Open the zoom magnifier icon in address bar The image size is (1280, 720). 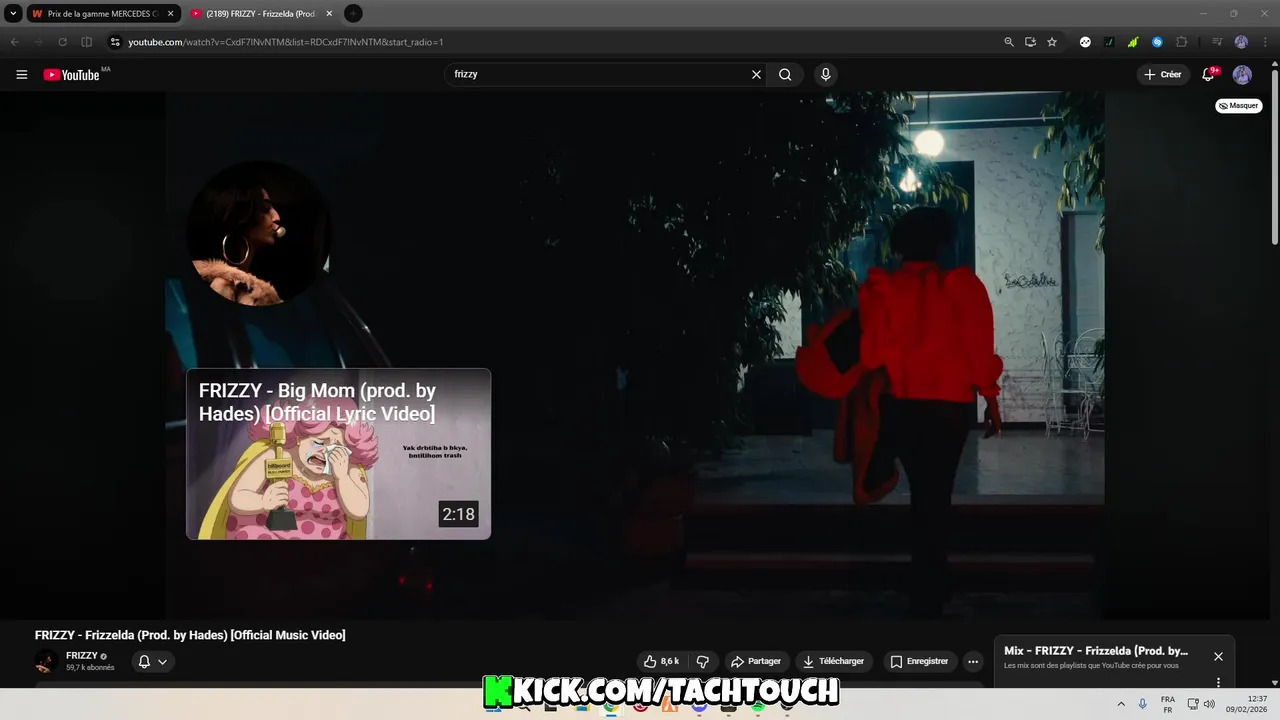pyautogui.click(x=1009, y=42)
